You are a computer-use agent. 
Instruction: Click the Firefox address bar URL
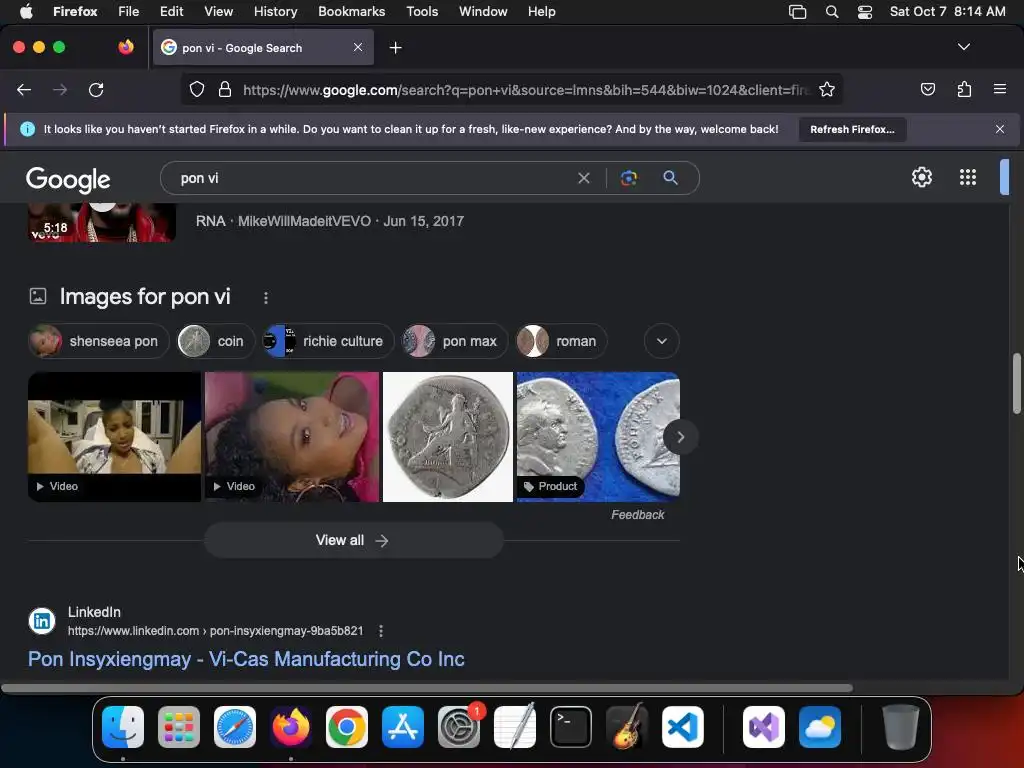[x=526, y=89]
